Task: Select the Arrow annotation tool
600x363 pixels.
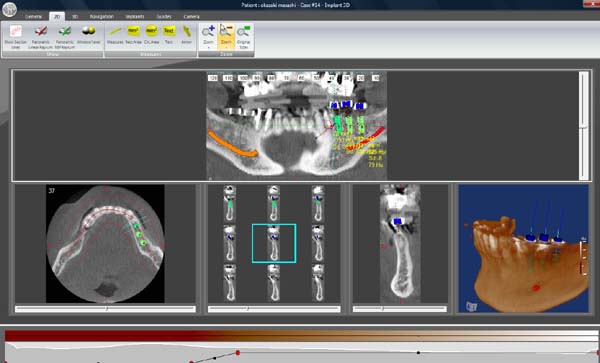Action: pos(186,34)
